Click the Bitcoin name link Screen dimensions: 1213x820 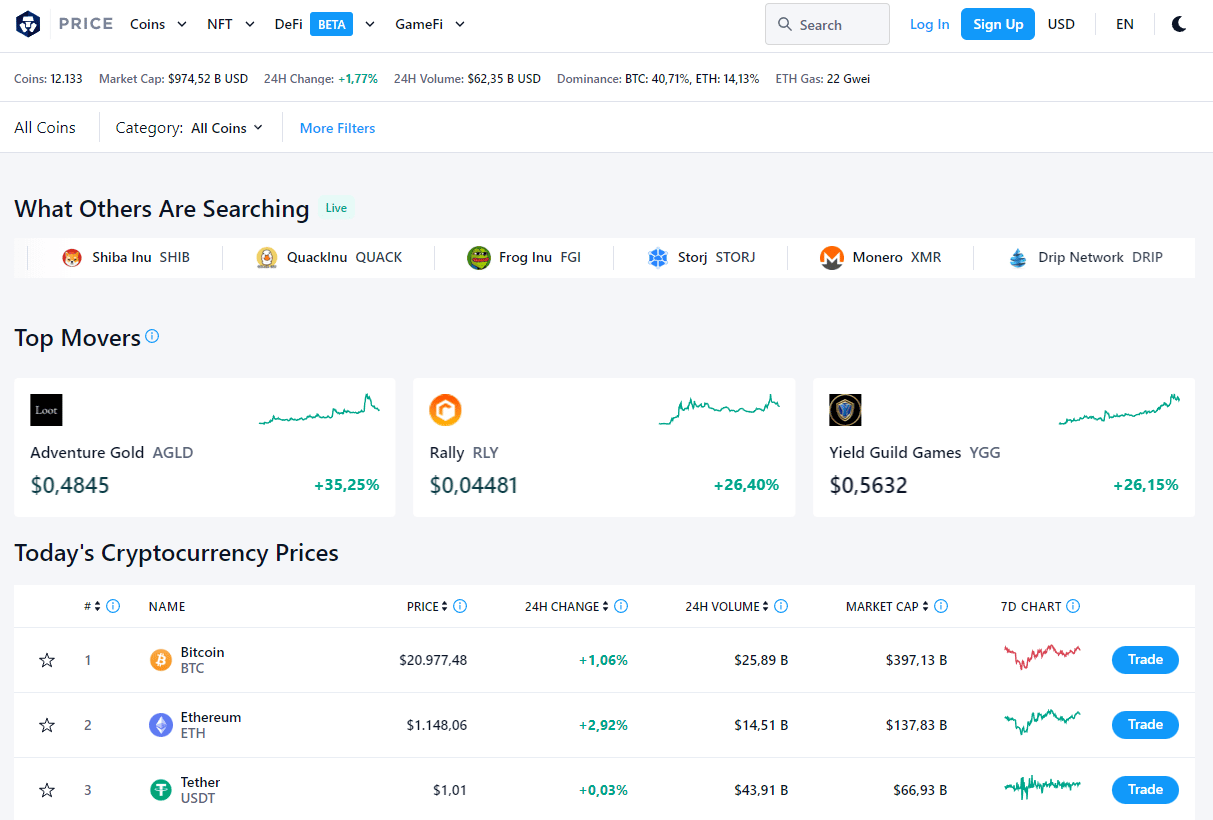point(202,652)
